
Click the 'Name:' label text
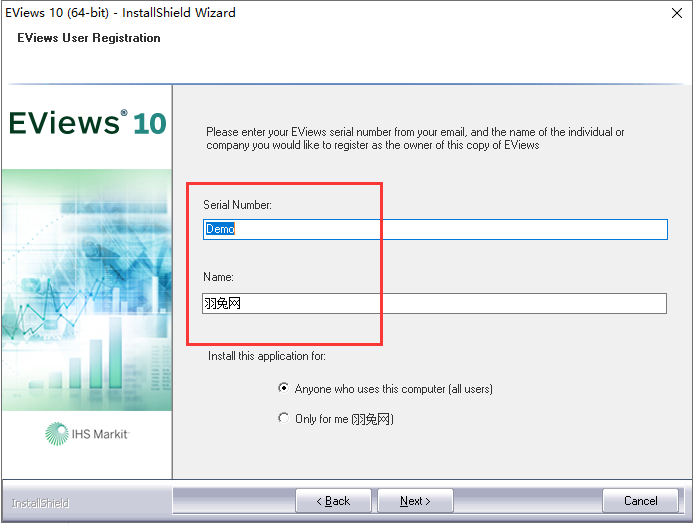click(219, 277)
